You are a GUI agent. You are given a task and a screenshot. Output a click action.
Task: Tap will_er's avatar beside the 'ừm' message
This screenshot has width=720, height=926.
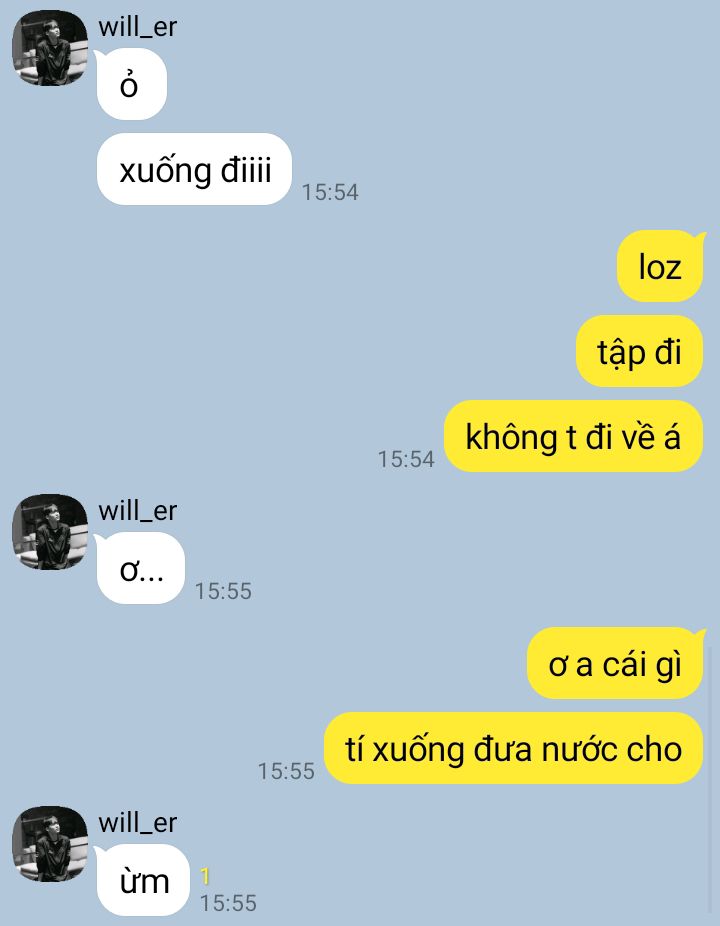coord(50,844)
